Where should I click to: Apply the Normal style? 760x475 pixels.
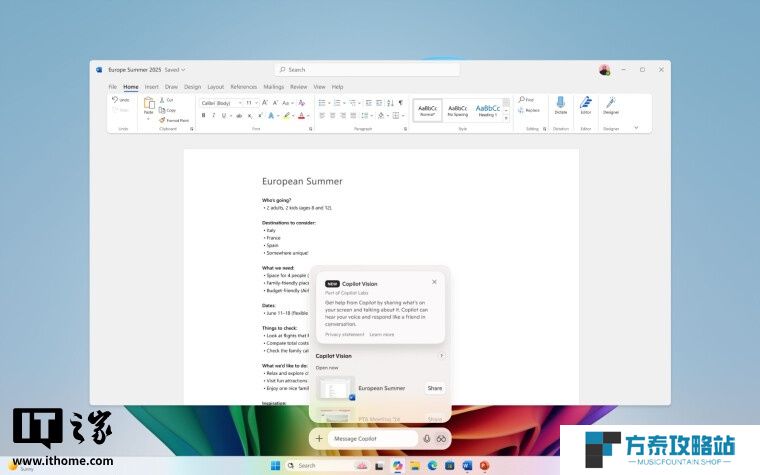pos(428,111)
